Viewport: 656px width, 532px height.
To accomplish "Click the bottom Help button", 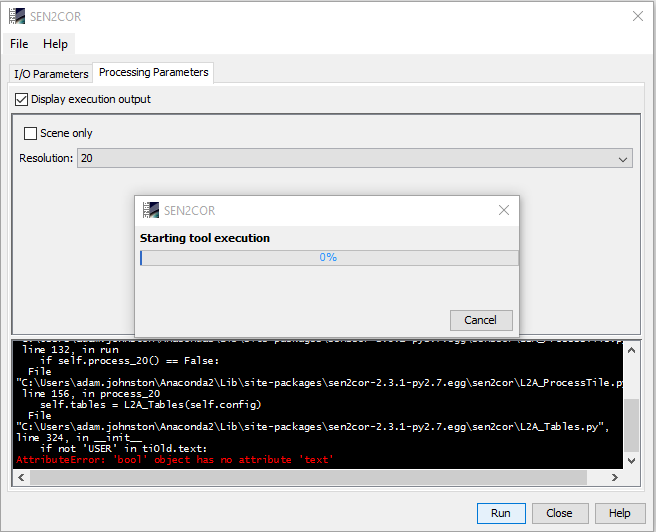I will [x=620, y=513].
